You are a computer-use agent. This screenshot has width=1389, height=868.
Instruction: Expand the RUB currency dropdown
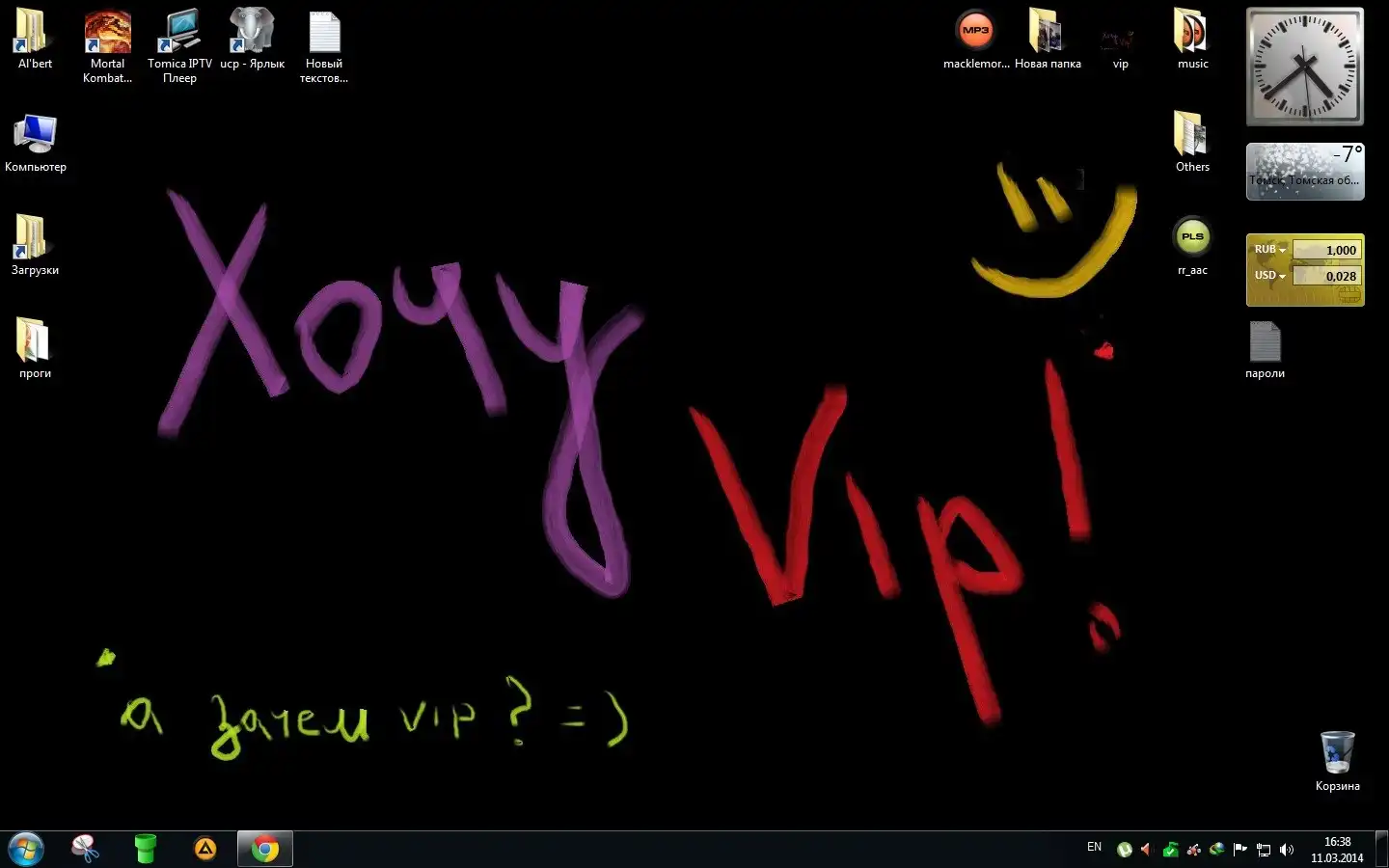point(1270,250)
